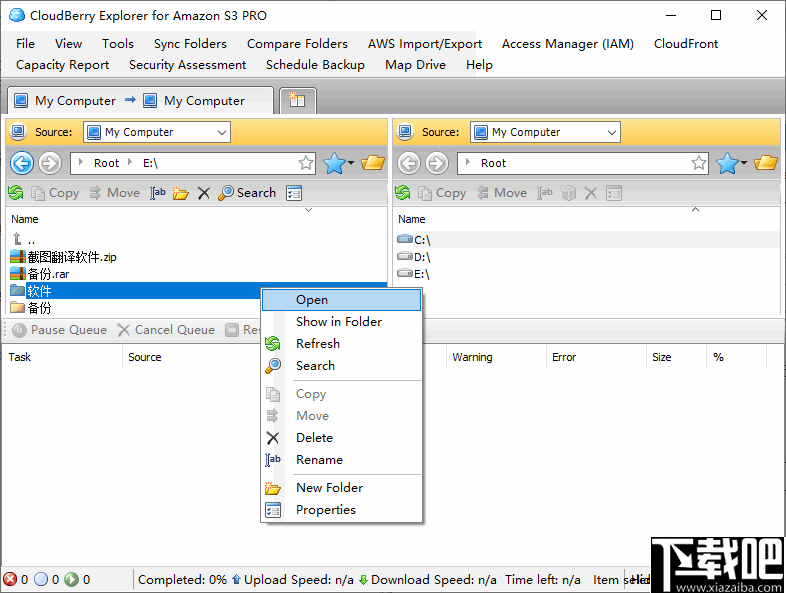
Task: Click right pane open-folder browse icon
Action: (765, 163)
